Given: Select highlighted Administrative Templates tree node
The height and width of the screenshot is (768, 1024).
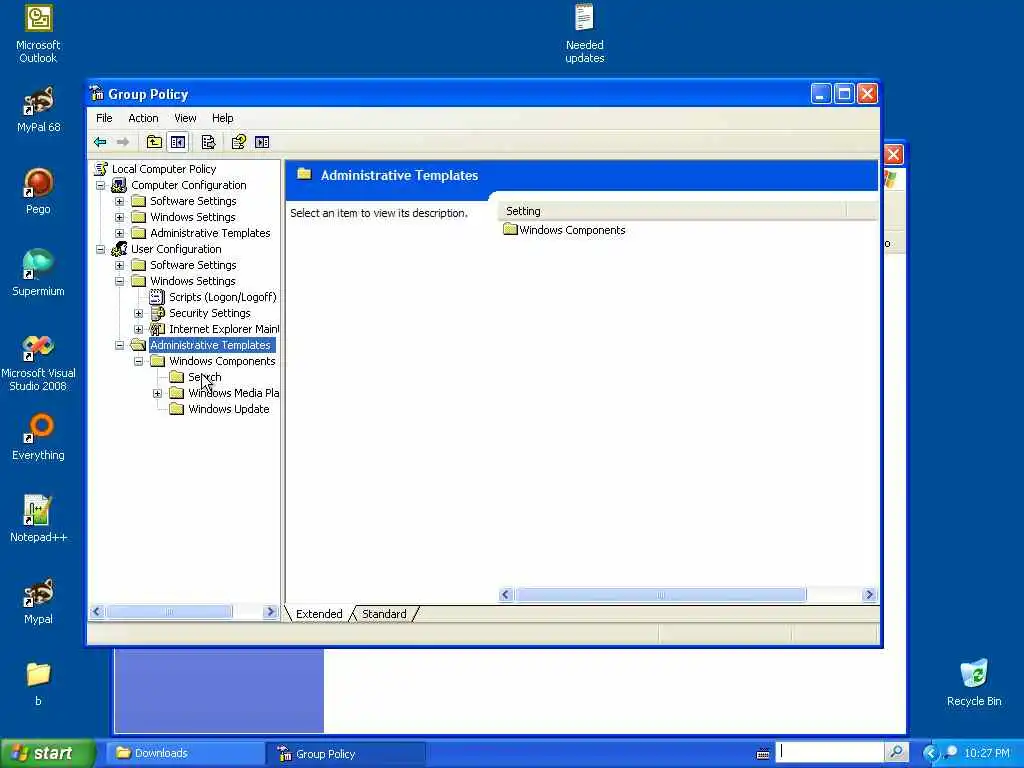Looking at the screenshot, I should click(210, 345).
